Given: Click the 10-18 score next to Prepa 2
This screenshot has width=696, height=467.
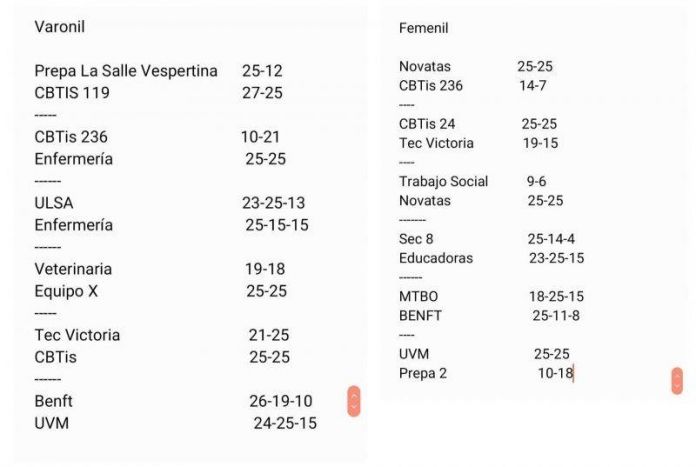Looking at the screenshot, I should [555, 373].
